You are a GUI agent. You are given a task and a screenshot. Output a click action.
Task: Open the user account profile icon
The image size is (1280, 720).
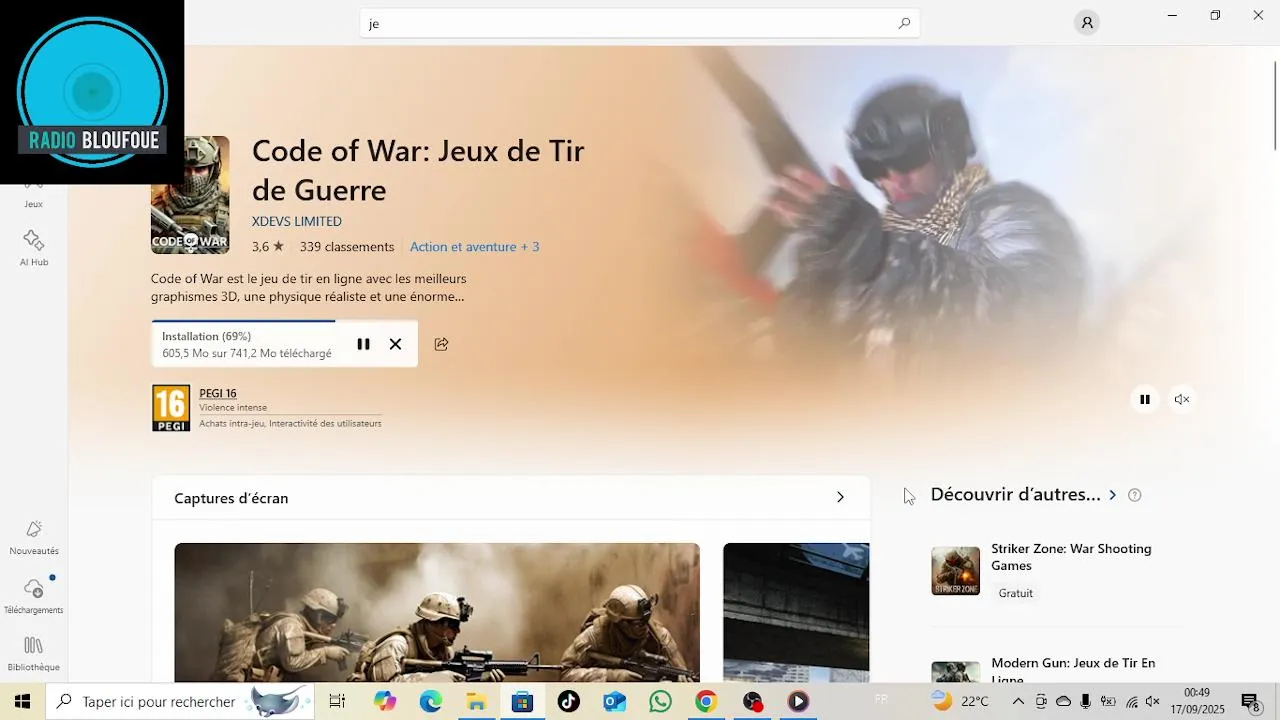[1087, 23]
